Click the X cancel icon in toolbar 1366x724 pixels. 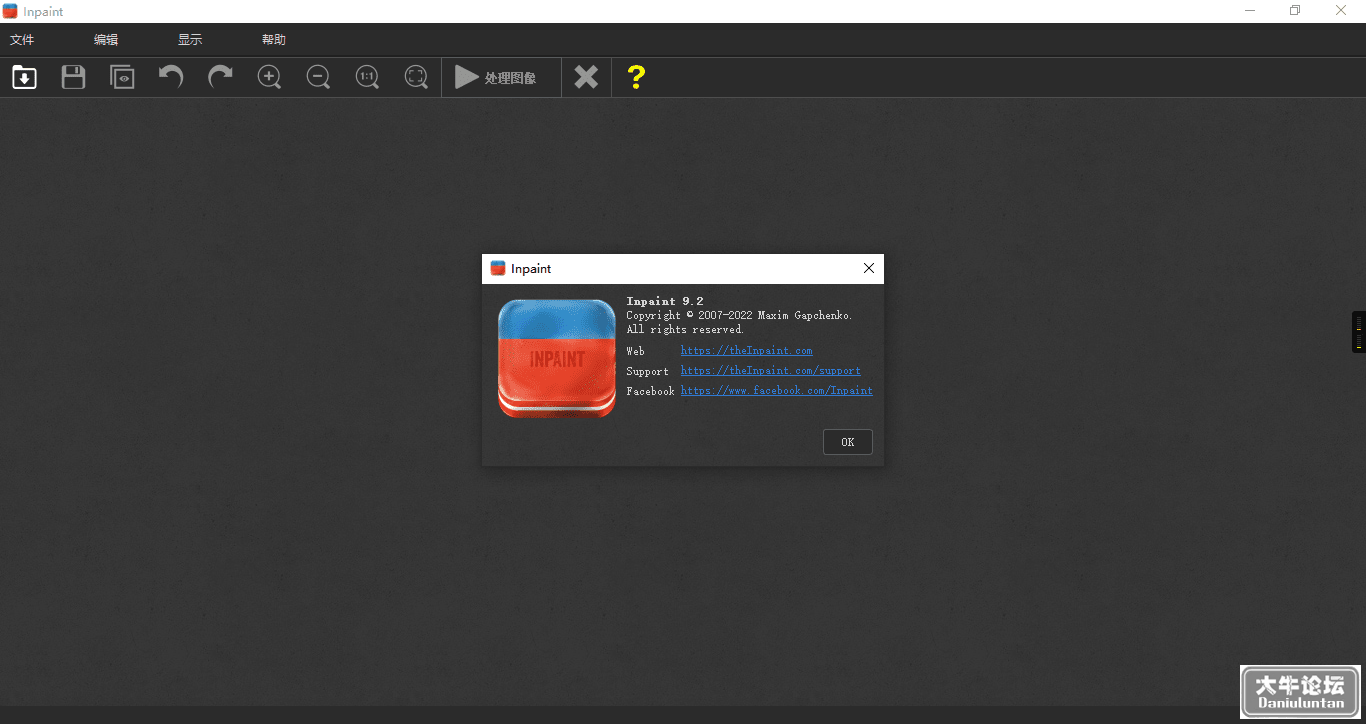pyautogui.click(x=586, y=77)
